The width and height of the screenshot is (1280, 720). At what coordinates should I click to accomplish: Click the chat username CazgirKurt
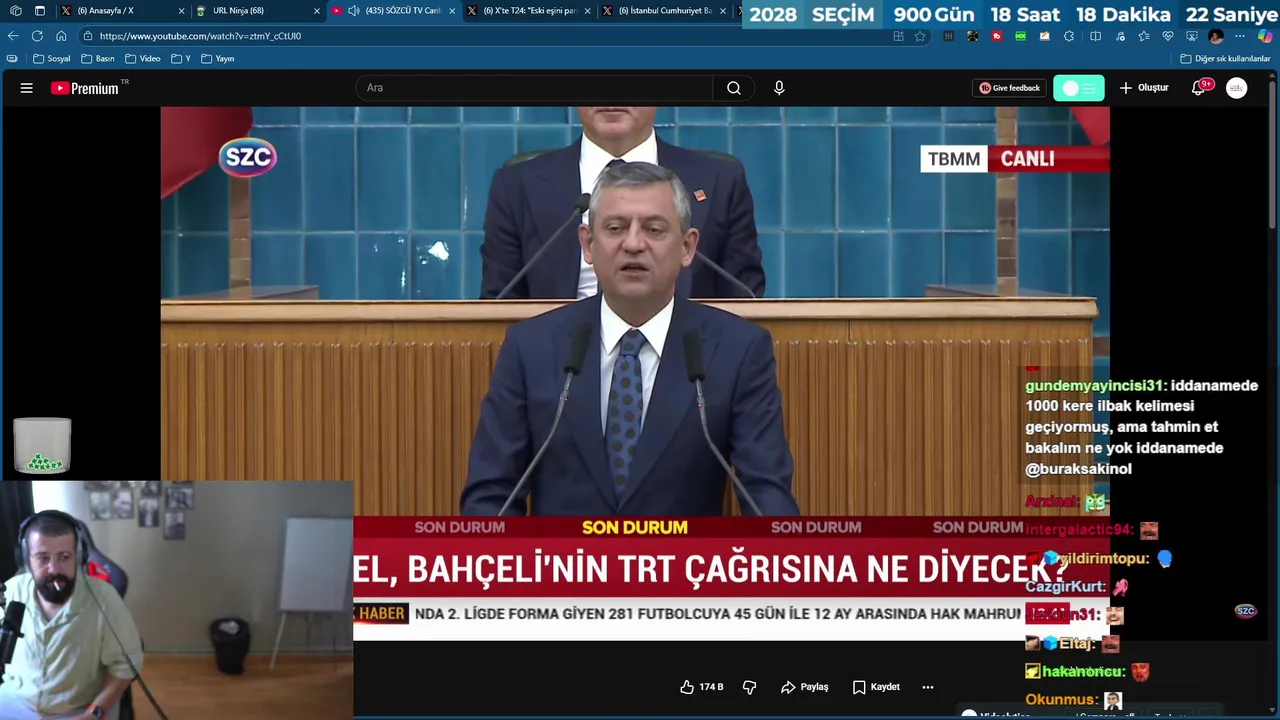pos(1065,587)
